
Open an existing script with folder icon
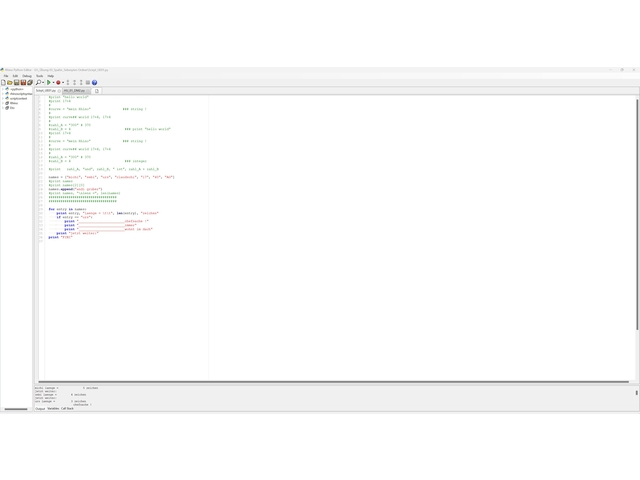point(10,82)
